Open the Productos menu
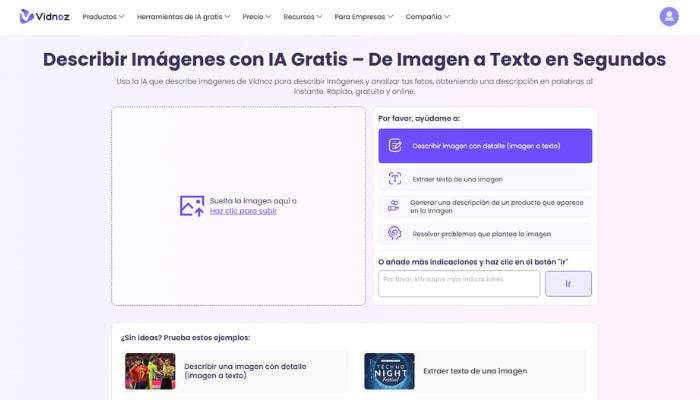The width and height of the screenshot is (700, 400). coord(103,17)
